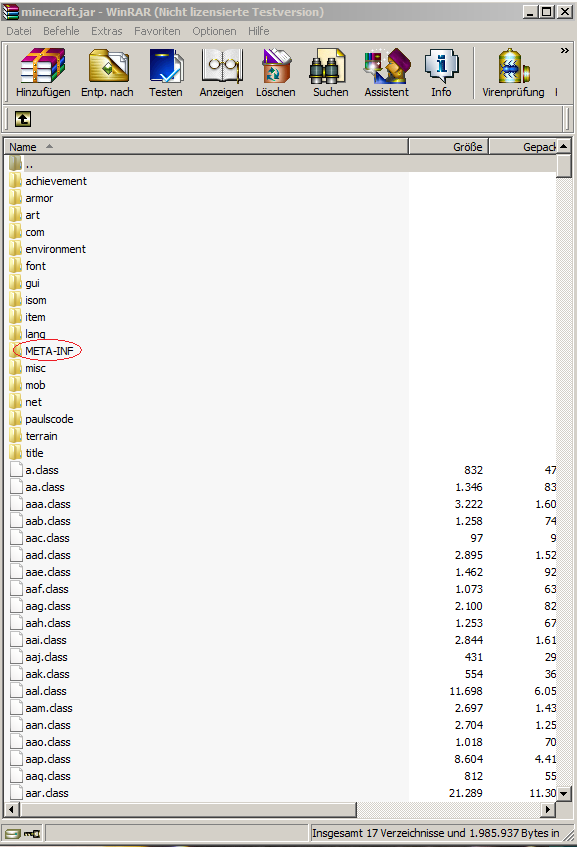Select the paulscode folder
The width and height of the screenshot is (577, 847).
pos(49,419)
